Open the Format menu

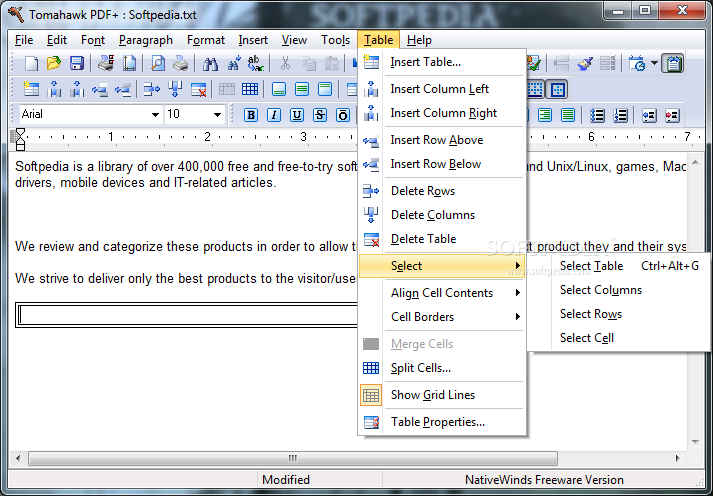pyautogui.click(x=206, y=40)
